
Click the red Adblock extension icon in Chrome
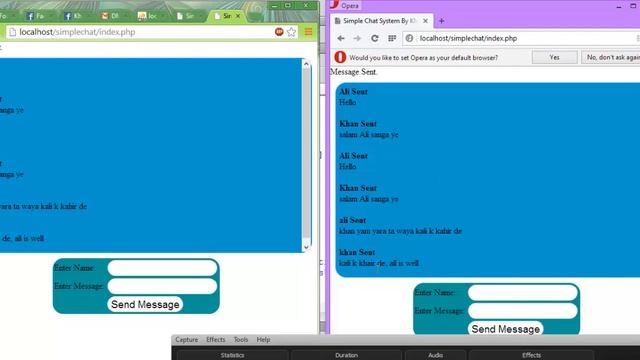279,32
